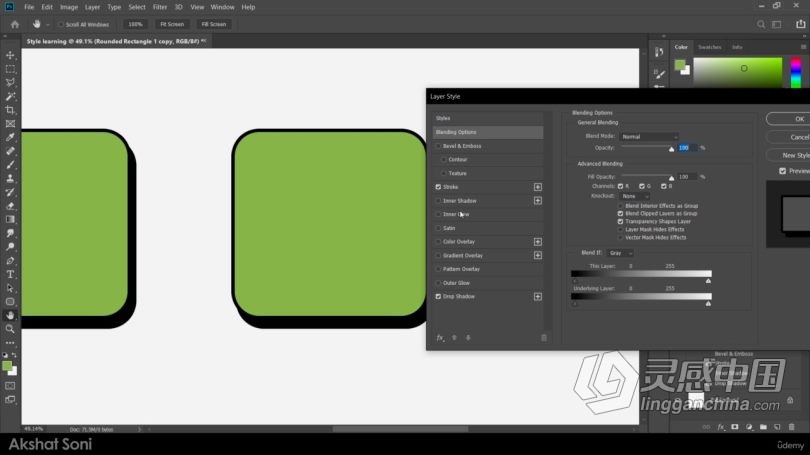810x455 pixels.
Task: Enable the Satin effect checkbox
Action: coord(438,228)
